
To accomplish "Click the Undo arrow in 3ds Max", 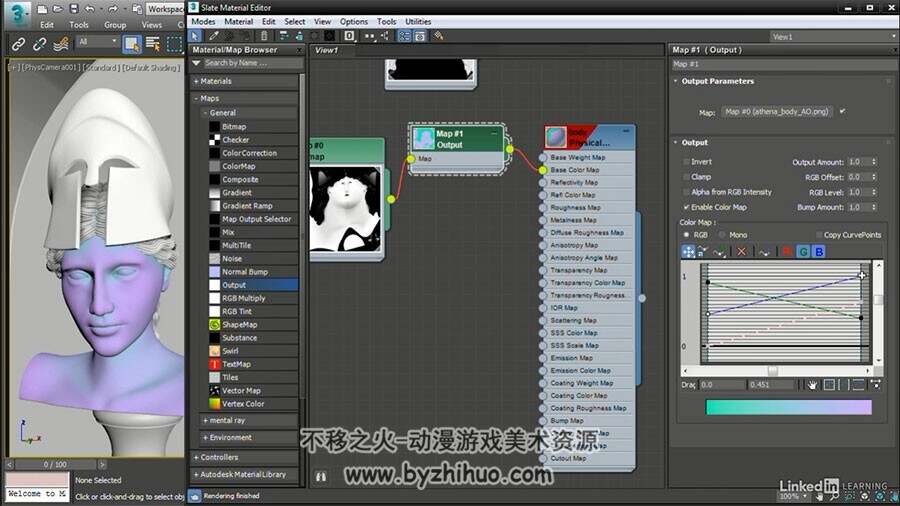I will tap(90, 9).
